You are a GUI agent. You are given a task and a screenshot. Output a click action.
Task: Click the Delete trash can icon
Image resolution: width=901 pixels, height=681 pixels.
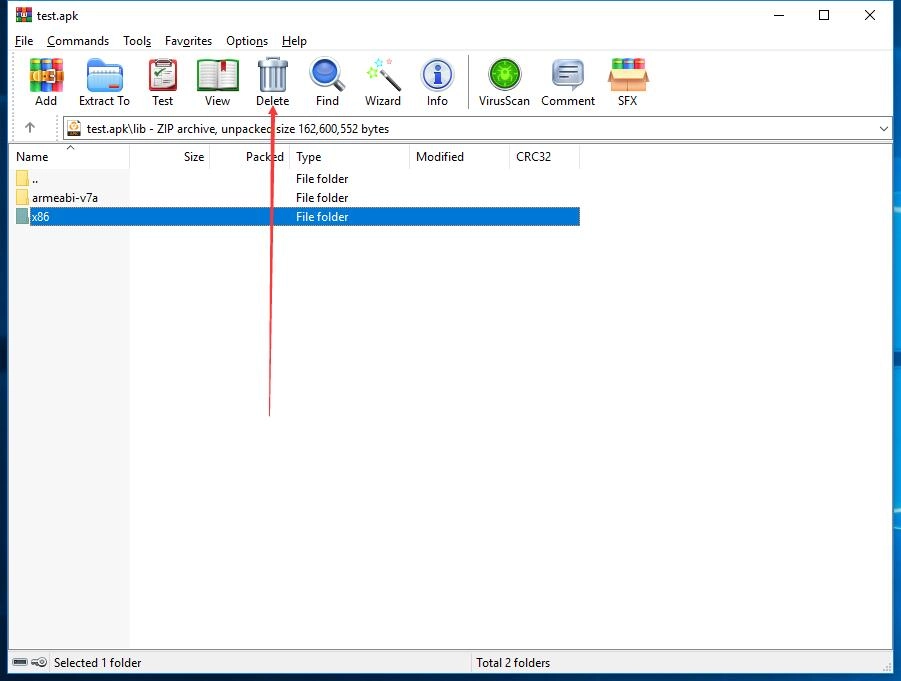coord(272,75)
